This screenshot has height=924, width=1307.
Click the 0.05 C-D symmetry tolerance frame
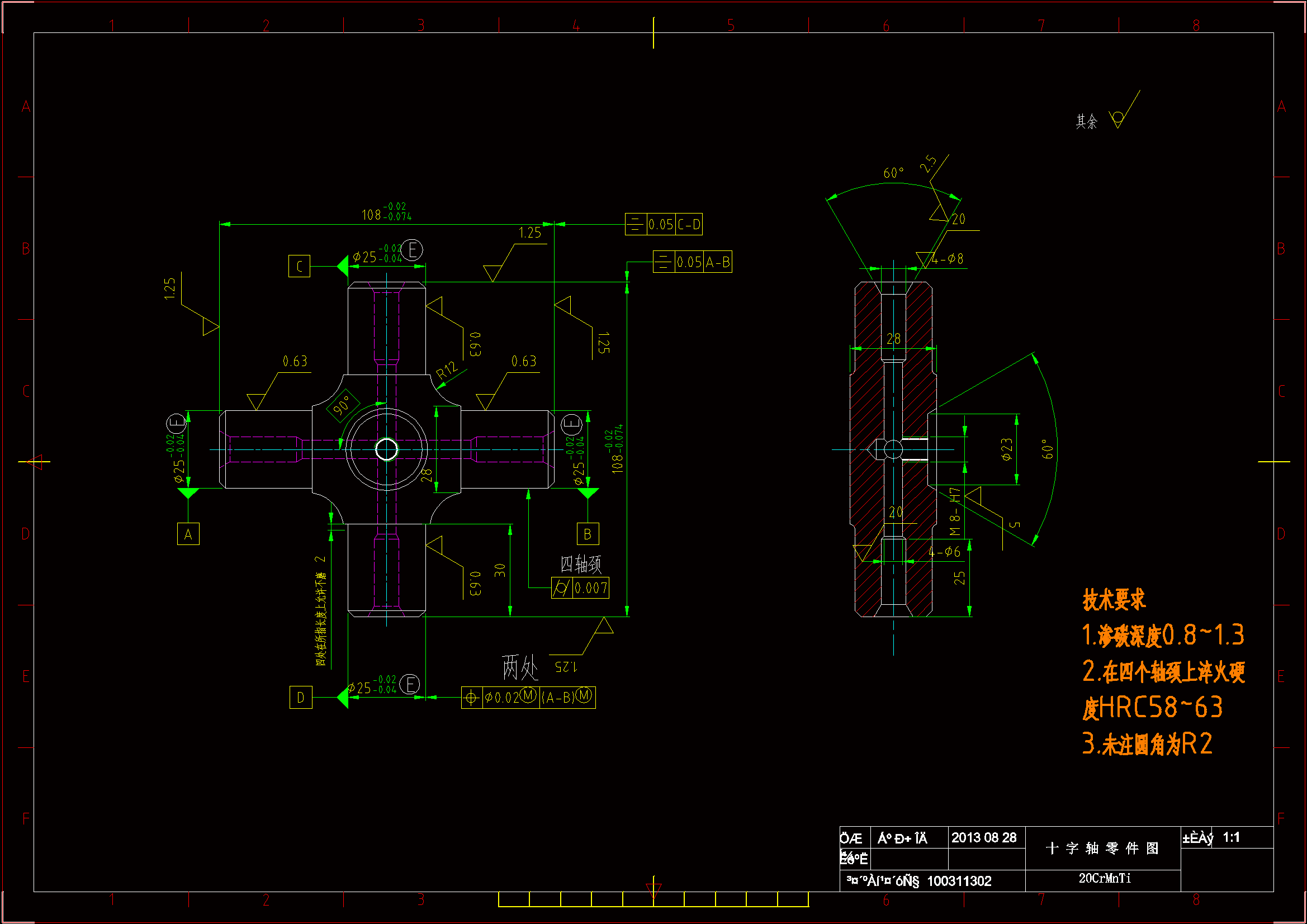[664, 224]
